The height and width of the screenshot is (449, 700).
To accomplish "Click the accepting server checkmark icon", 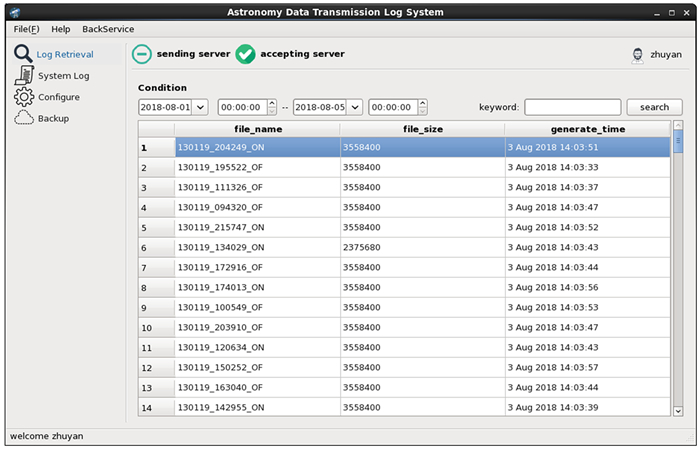I will 246,54.
